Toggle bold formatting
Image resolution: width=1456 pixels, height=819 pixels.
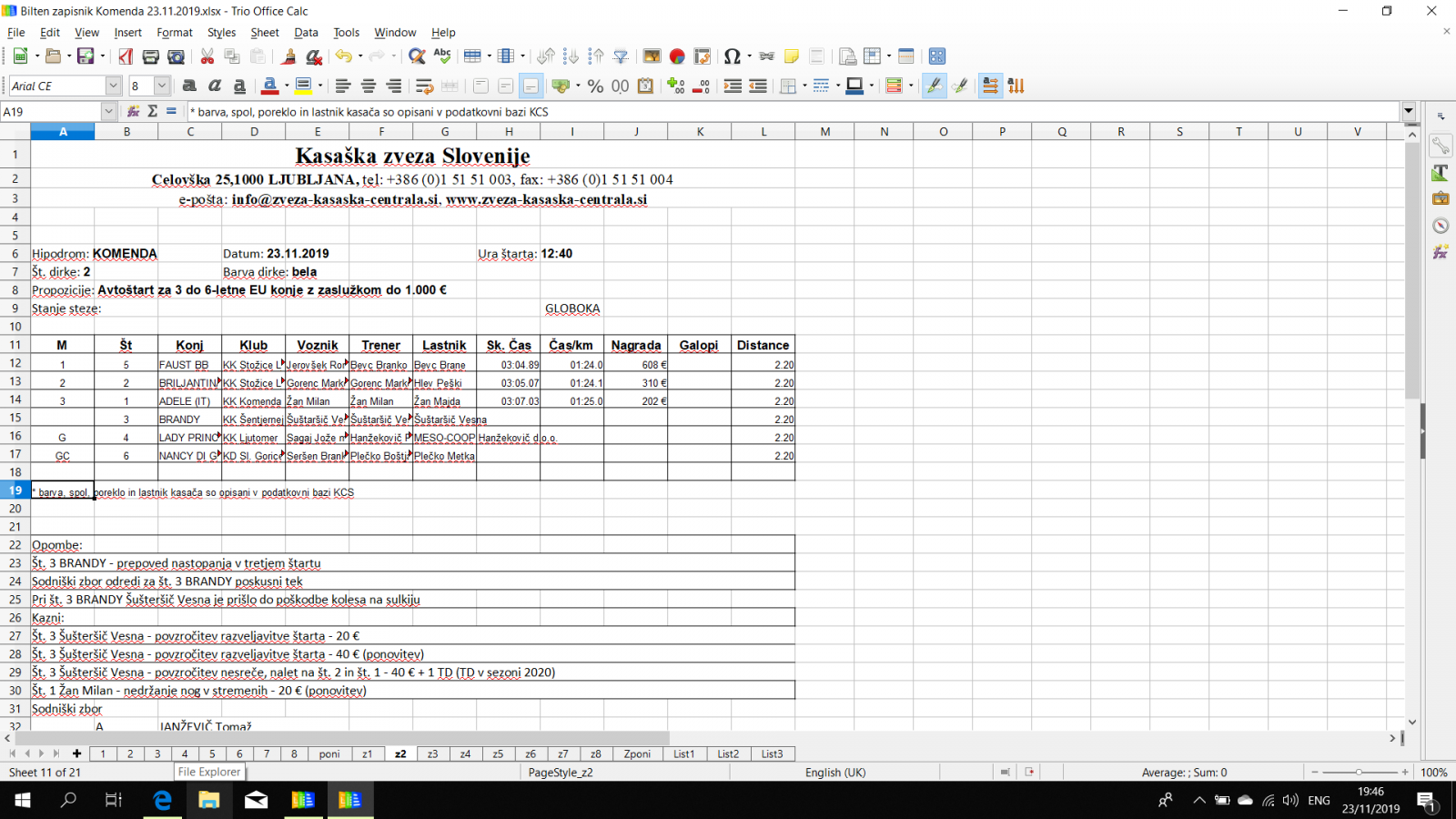coord(189,86)
